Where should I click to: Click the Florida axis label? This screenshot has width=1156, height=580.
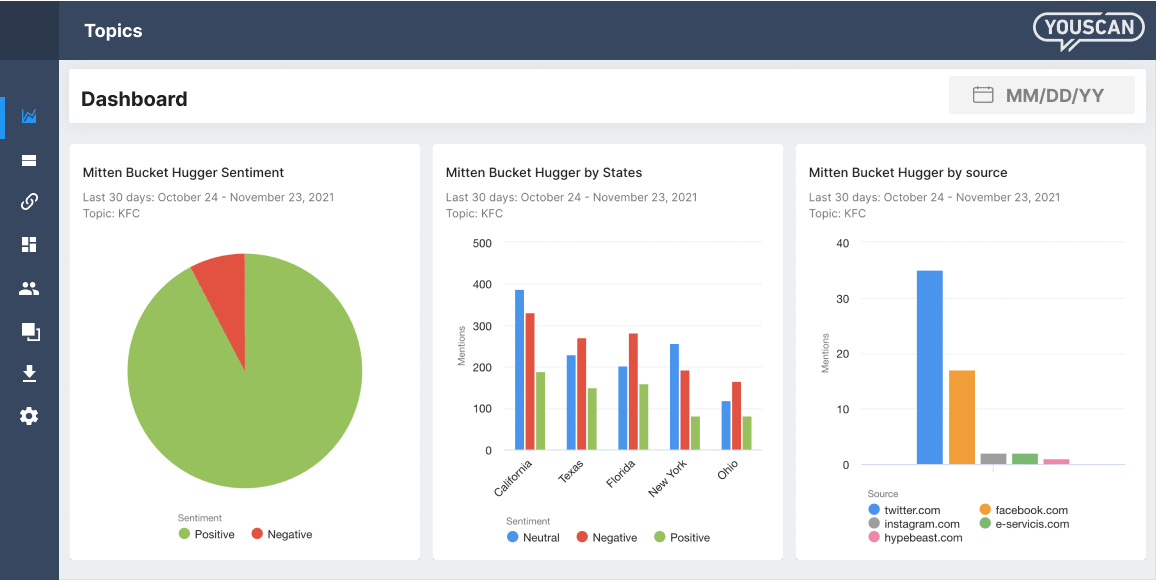pos(621,473)
